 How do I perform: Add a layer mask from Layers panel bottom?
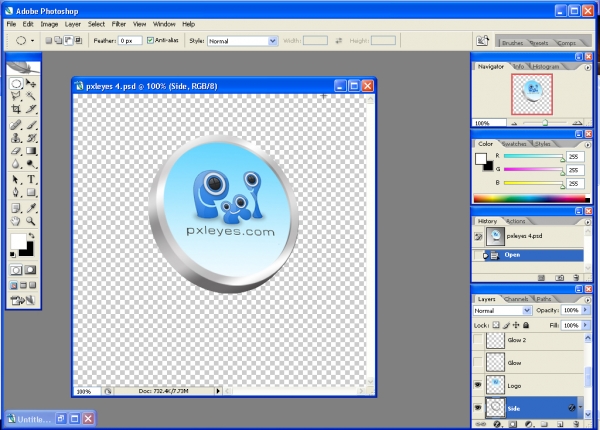pos(513,424)
